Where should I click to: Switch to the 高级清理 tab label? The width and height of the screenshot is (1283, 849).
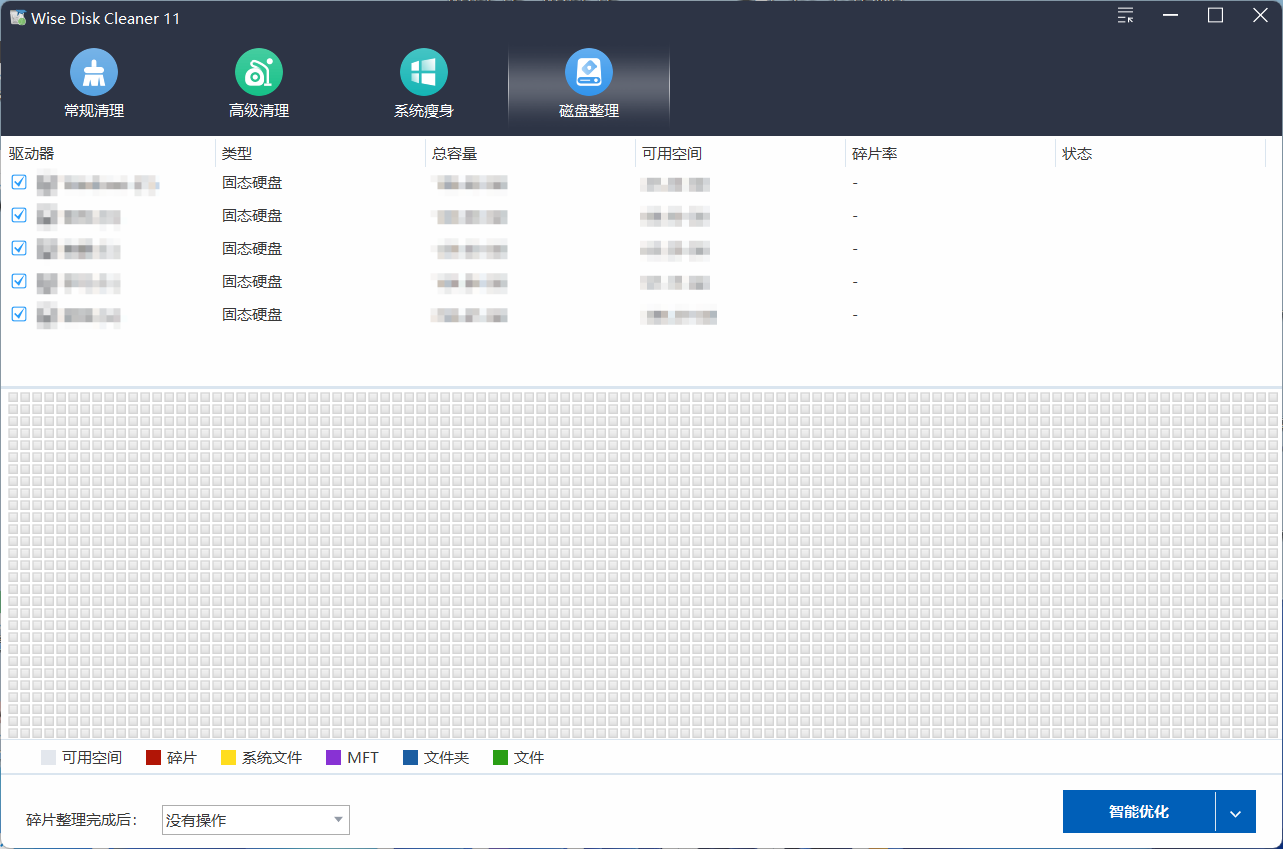tap(259, 111)
